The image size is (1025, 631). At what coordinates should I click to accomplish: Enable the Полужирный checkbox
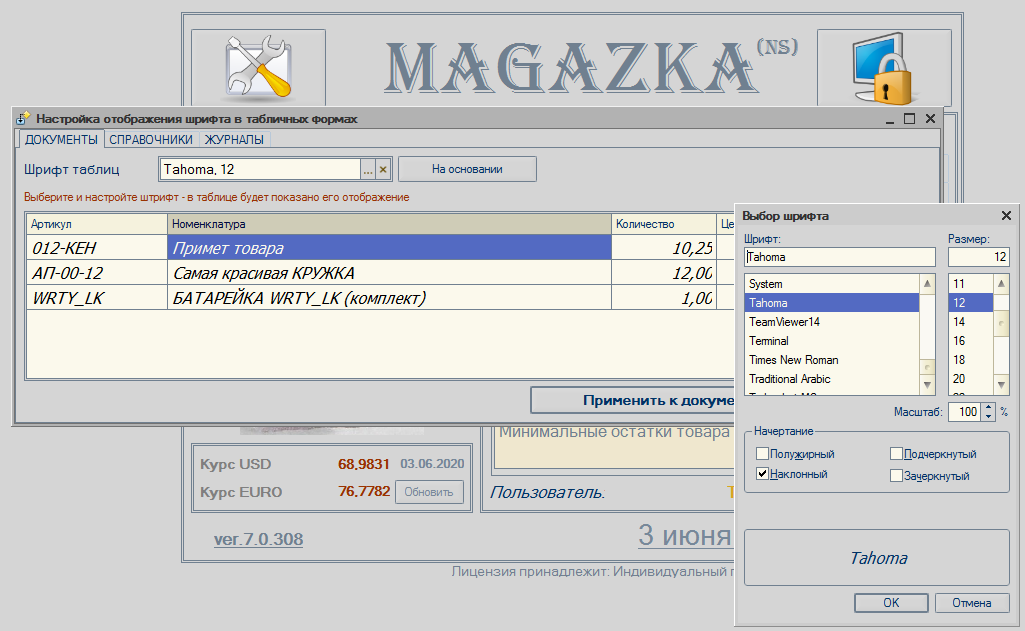[762, 453]
